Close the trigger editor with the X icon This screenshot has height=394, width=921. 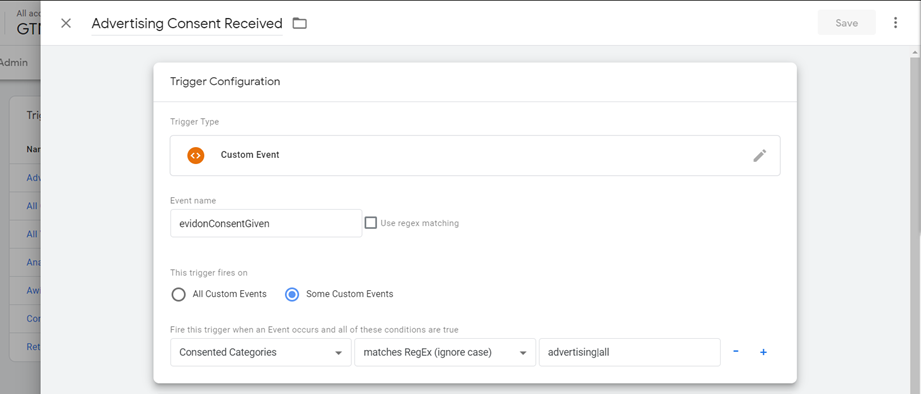click(x=66, y=23)
